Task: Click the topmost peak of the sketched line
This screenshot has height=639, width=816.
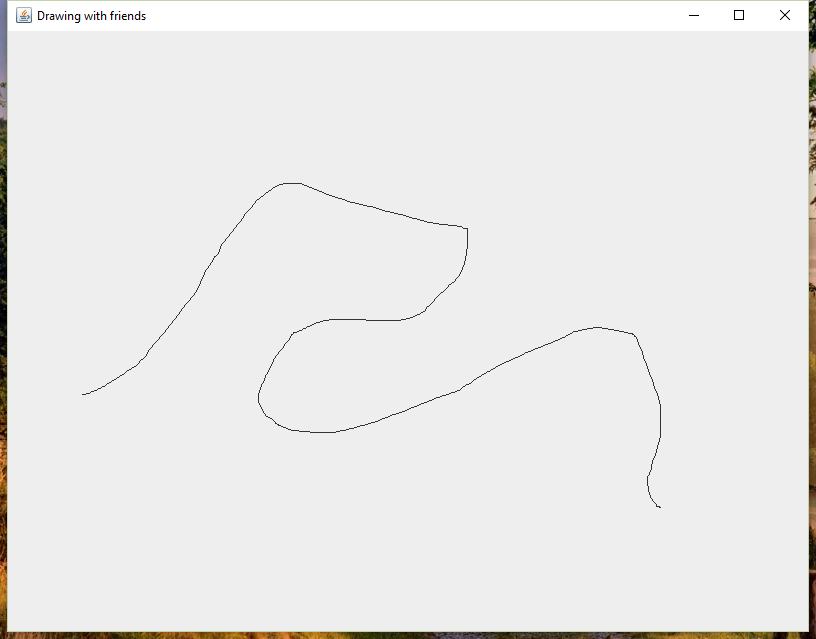Action: click(290, 182)
